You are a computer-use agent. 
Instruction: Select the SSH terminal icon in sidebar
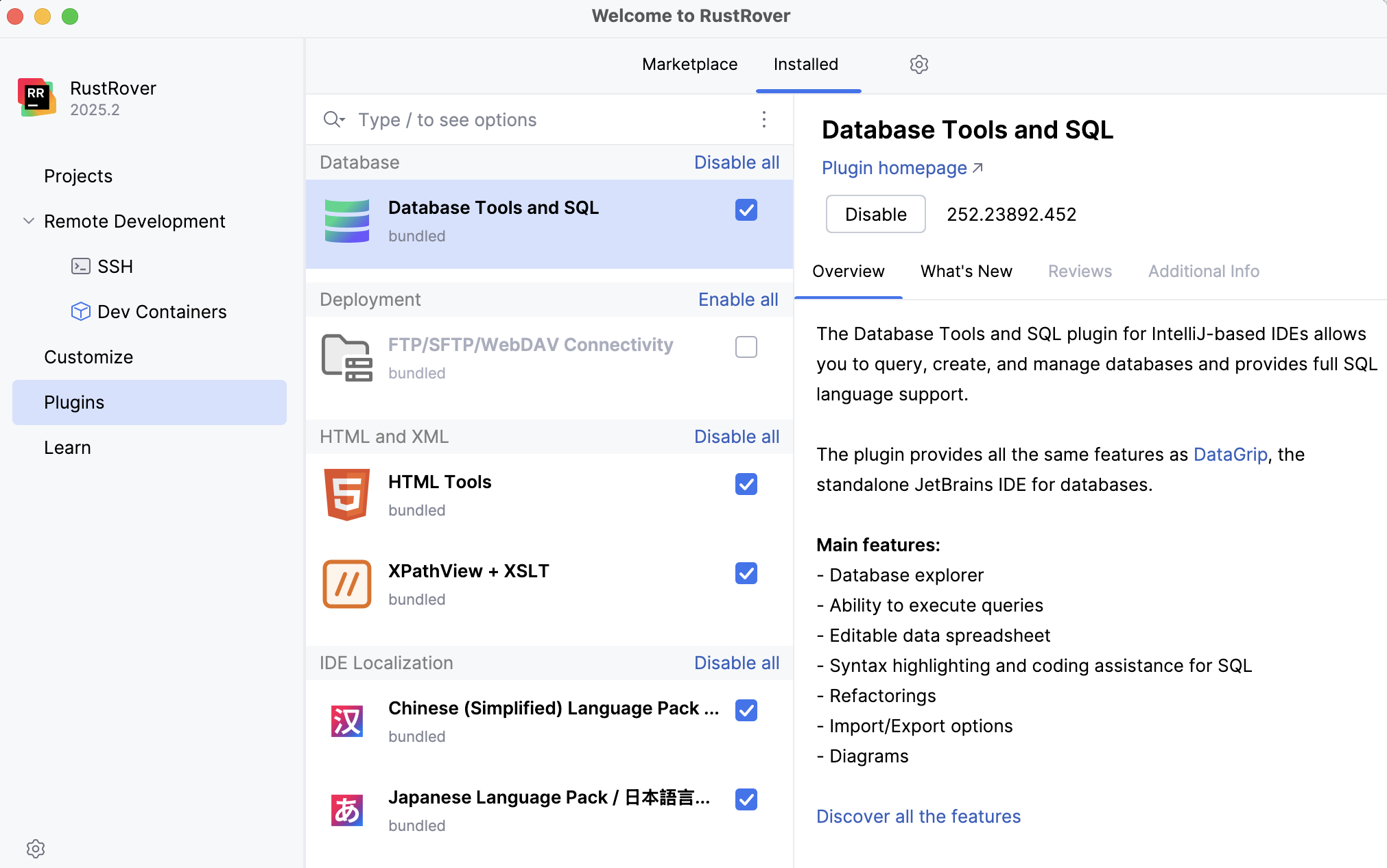tap(81, 266)
